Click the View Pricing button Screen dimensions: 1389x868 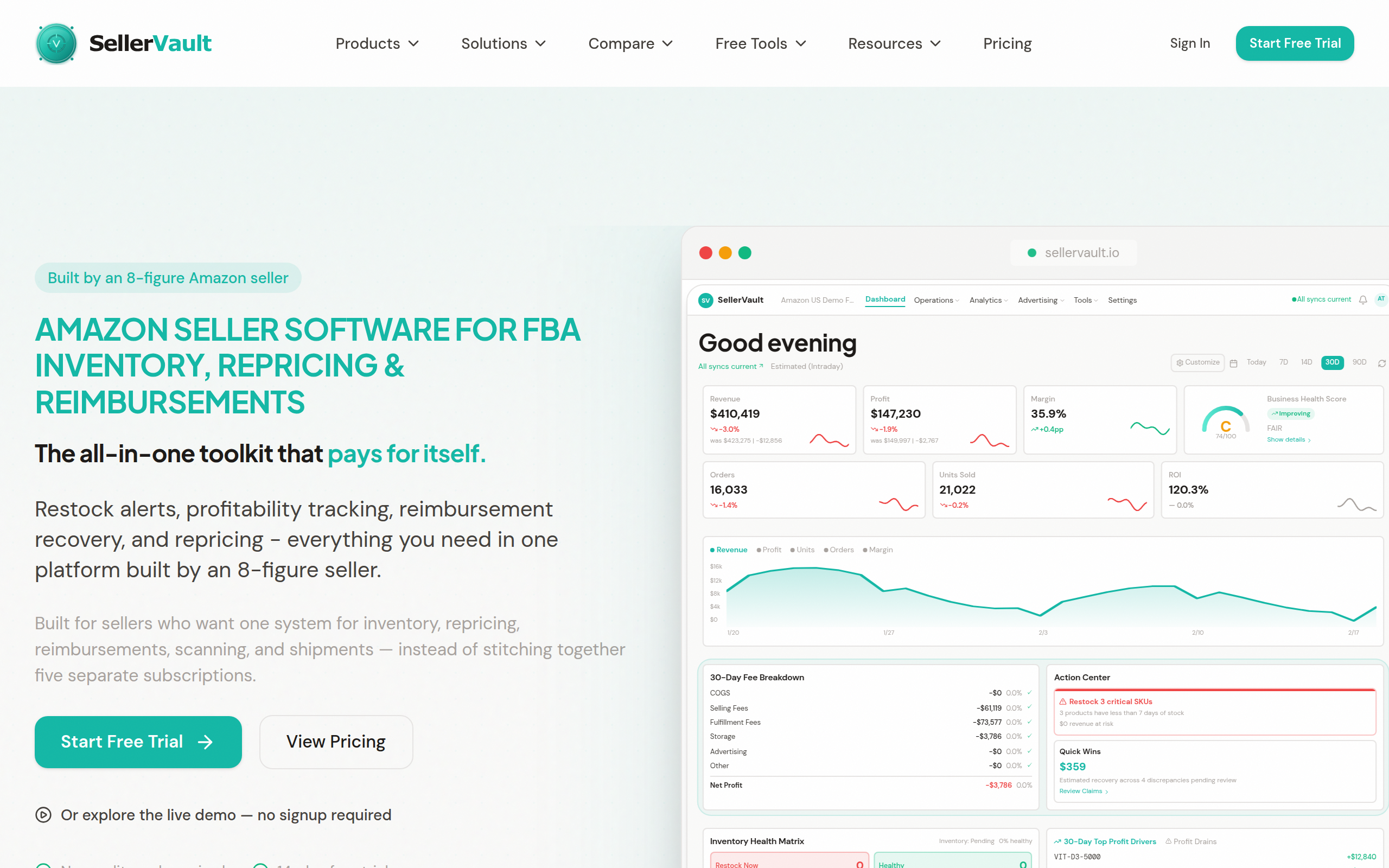(x=336, y=742)
